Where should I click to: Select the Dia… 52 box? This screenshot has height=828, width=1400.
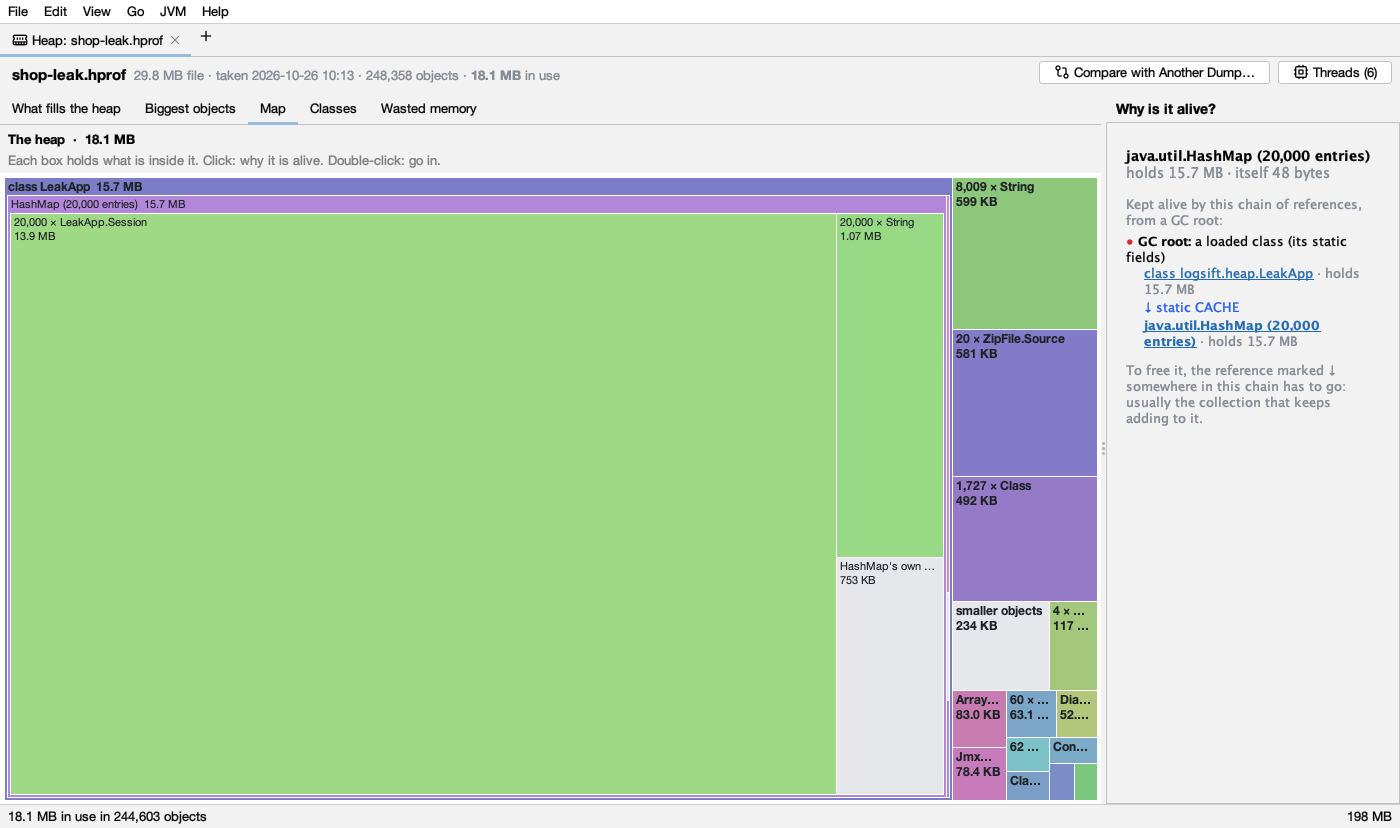coord(1077,714)
